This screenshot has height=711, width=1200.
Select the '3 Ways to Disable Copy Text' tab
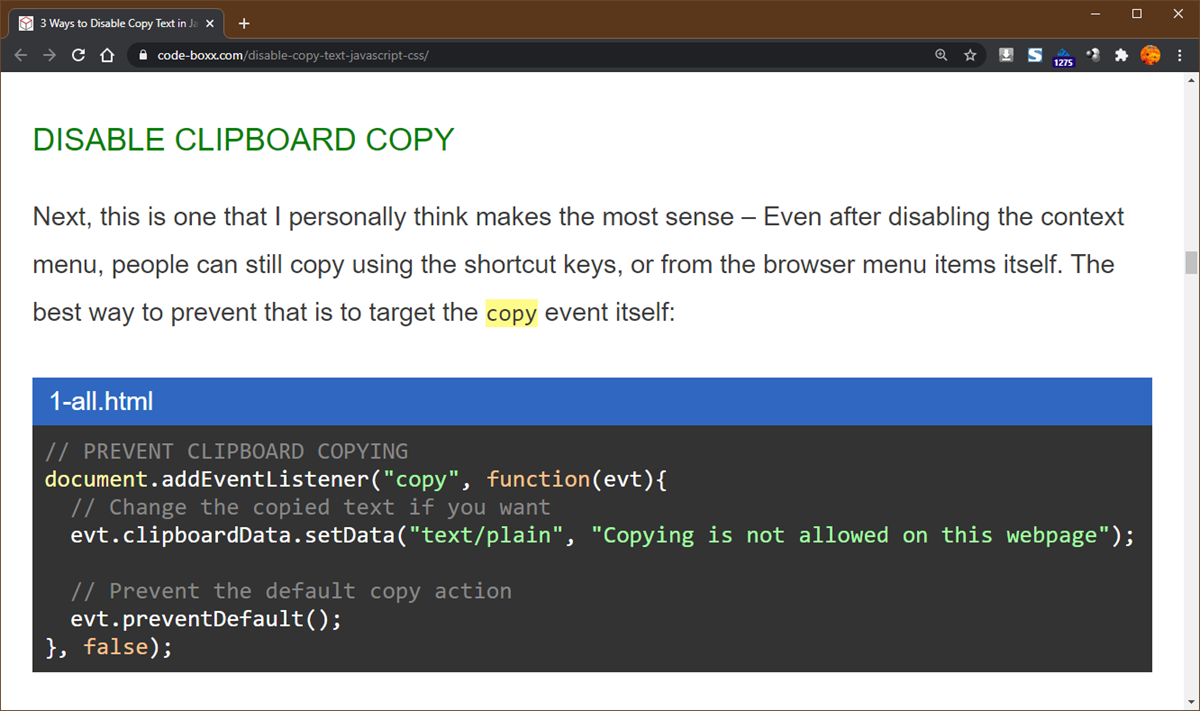click(118, 23)
